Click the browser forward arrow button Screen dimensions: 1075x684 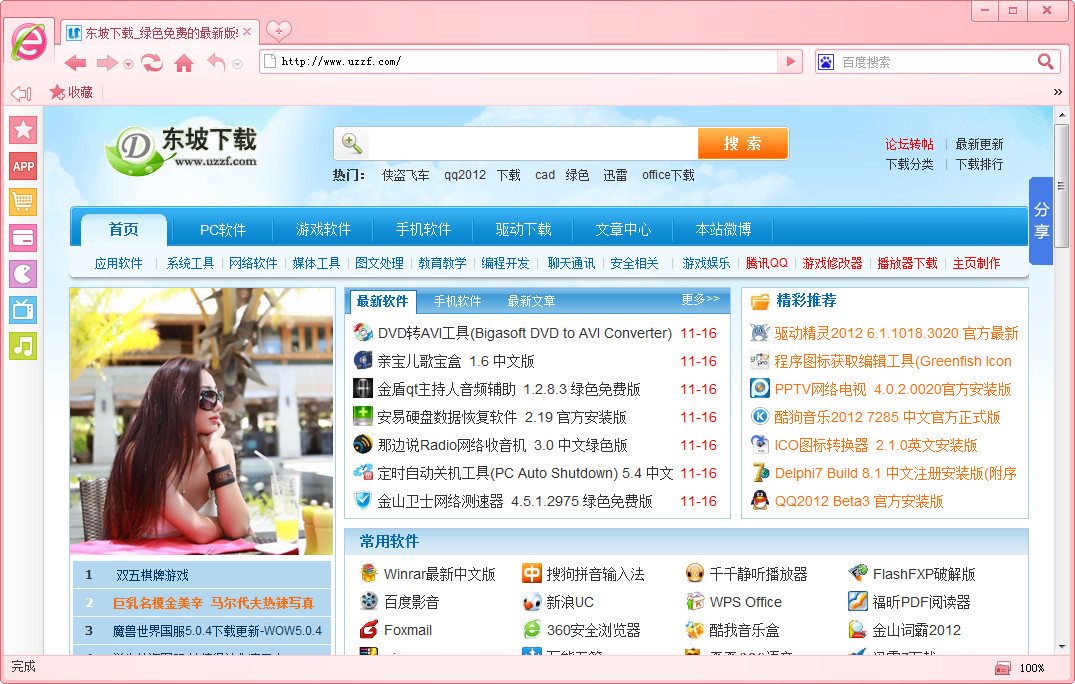(107, 63)
